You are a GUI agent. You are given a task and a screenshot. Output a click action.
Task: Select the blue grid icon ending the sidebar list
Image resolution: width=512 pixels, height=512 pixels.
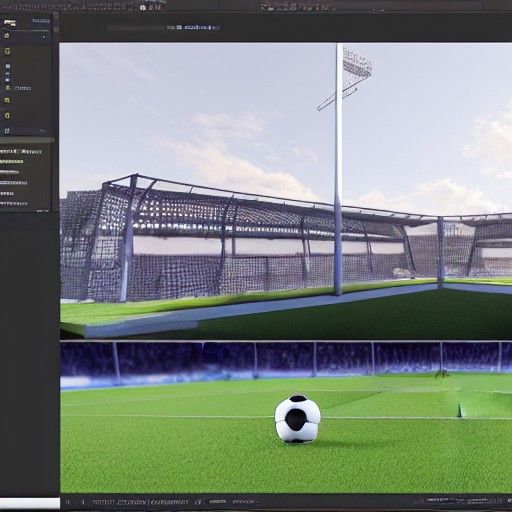pyautogui.click(x=7, y=131)
